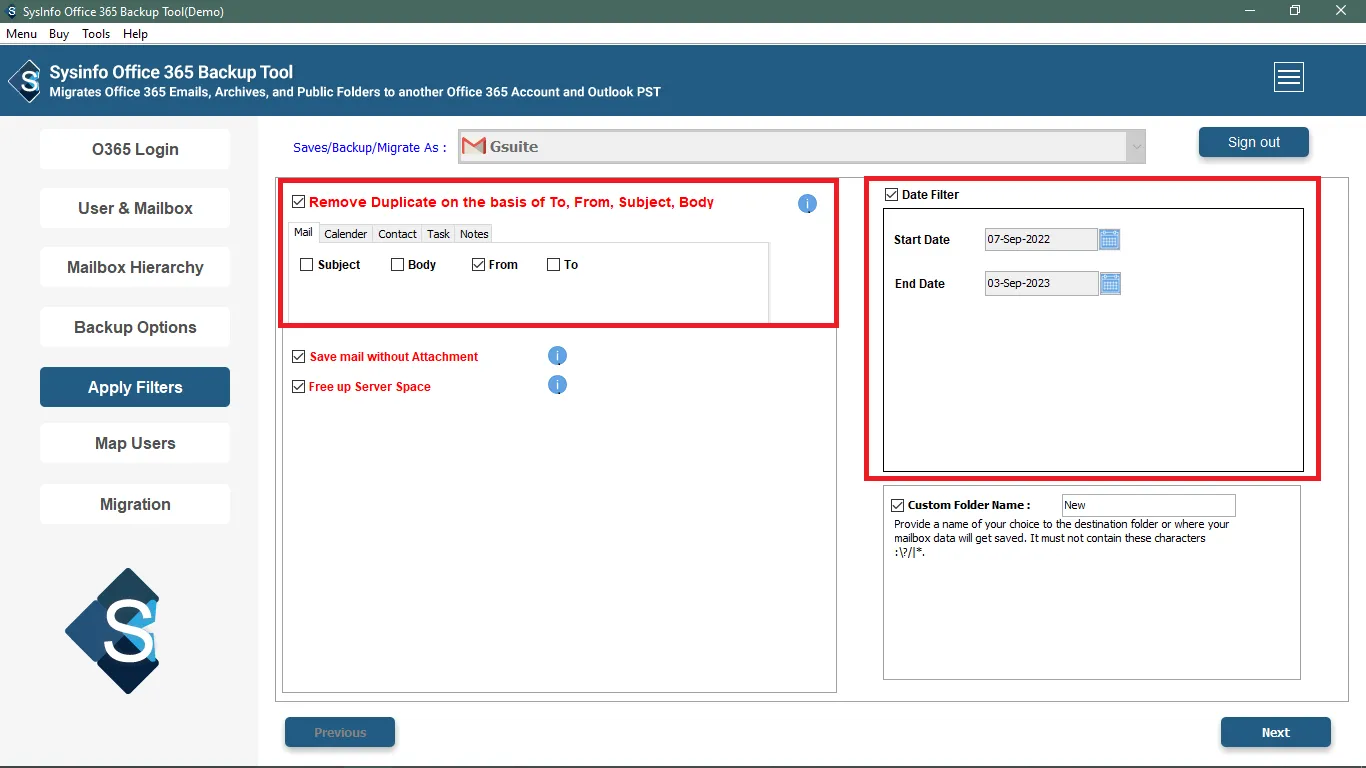The image size is (1366, 768).
Task: Toggle the Custom Folder Name checkbox
Action: point(897,506)
